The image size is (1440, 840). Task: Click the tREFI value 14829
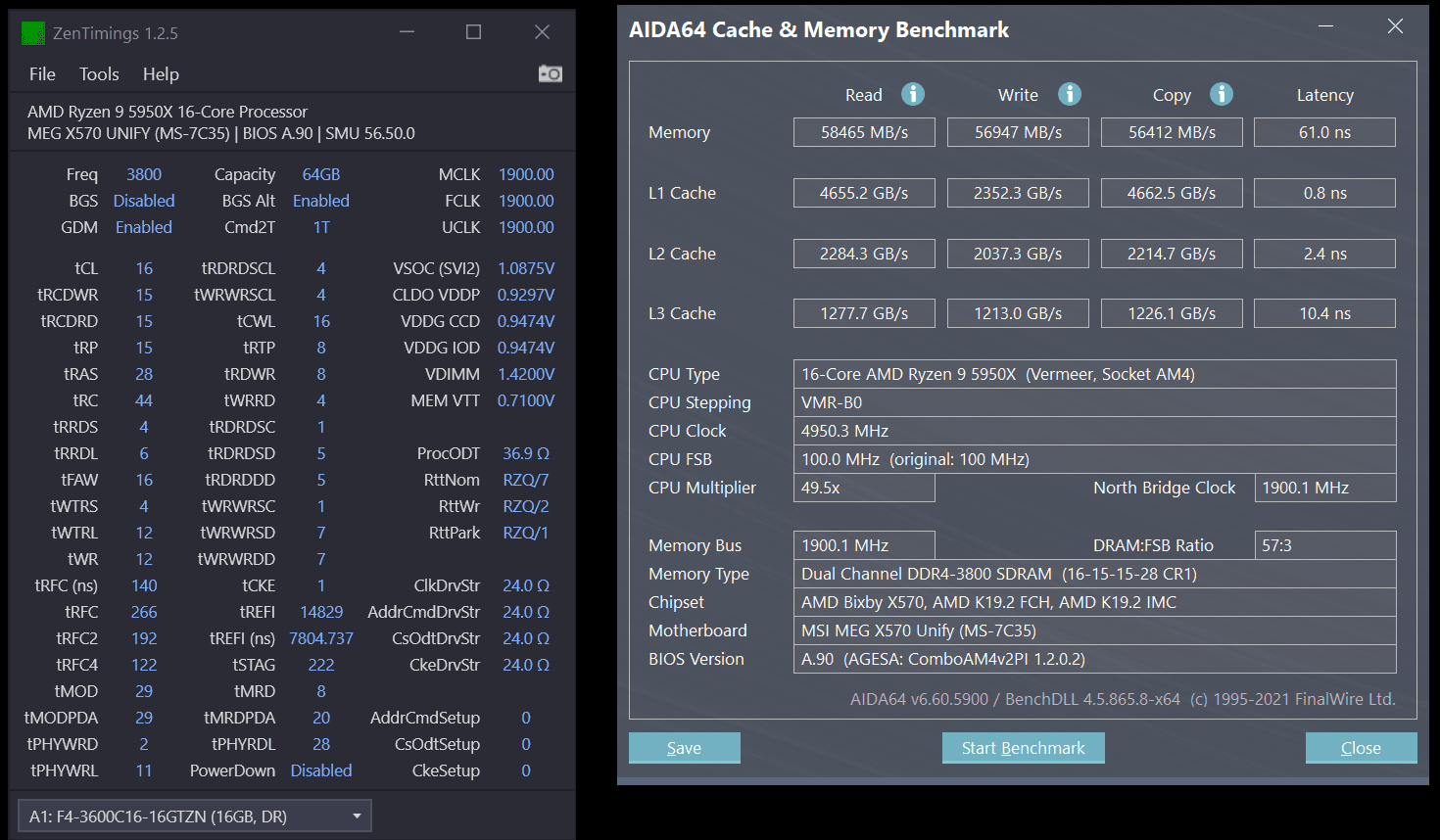(321, 612)
